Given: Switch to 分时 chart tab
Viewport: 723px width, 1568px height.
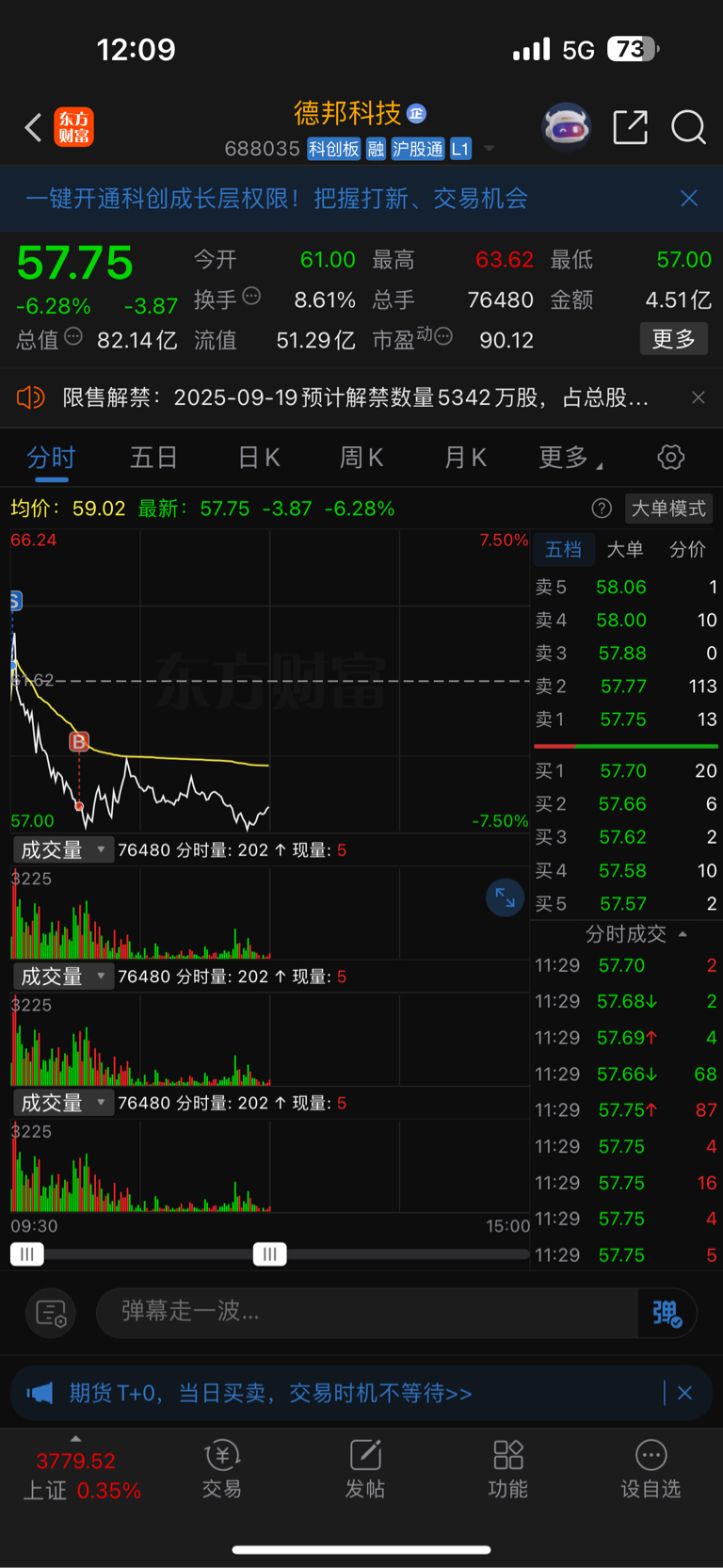Looking at the screenshot, I should tap(51, 458).
